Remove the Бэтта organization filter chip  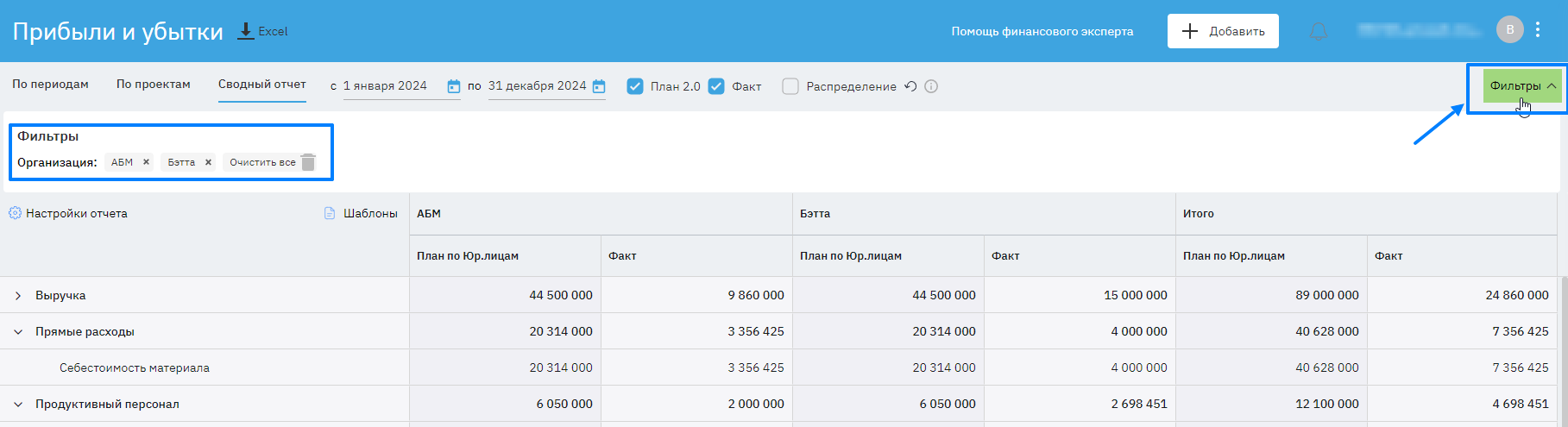tap(208, 162)
